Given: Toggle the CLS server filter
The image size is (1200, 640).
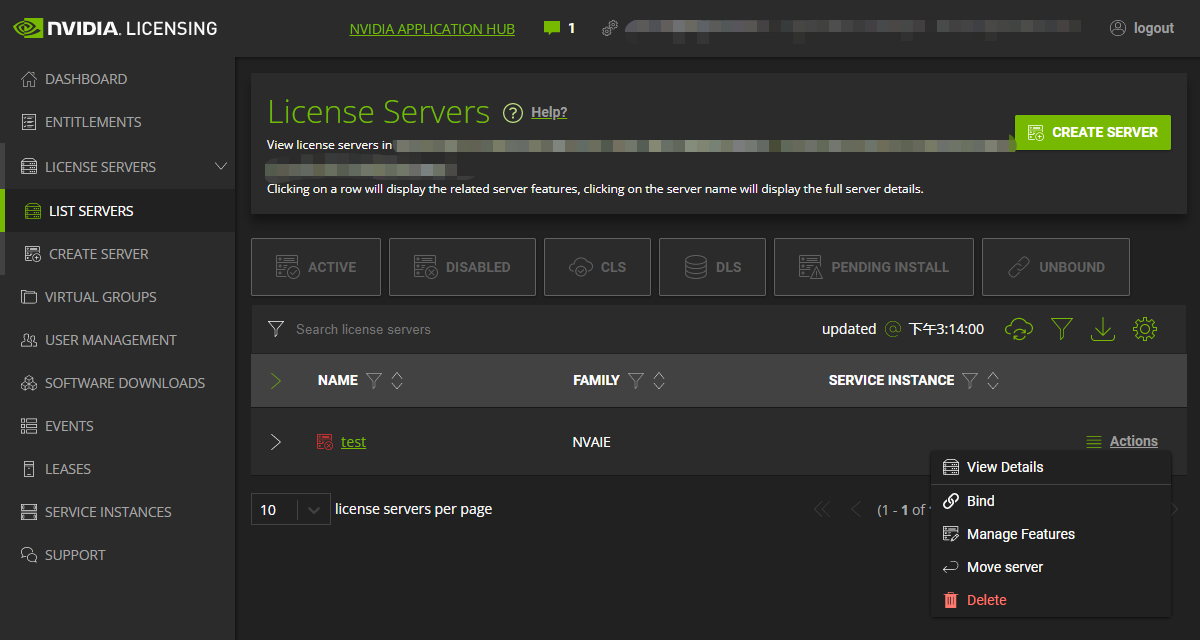Looking at the screenshot, I should pos(597,267).
